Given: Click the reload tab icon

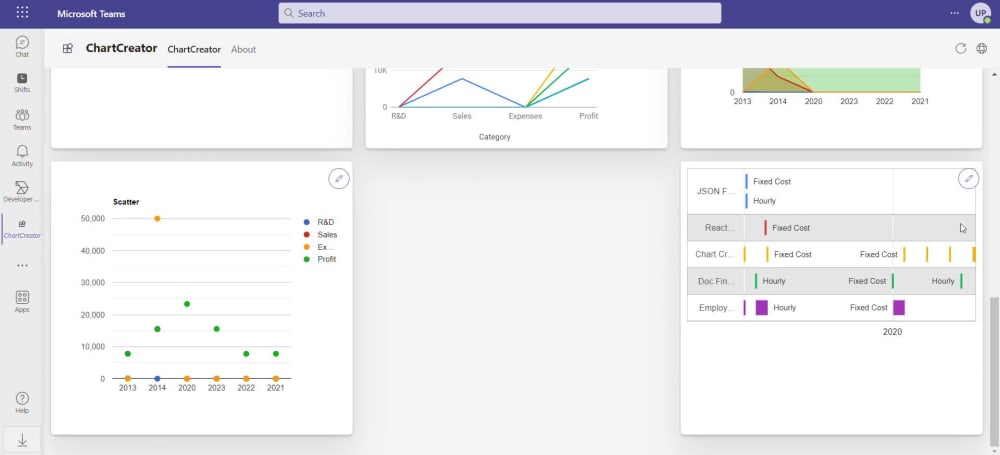Looking at the screenshot, I should point(960,48).
